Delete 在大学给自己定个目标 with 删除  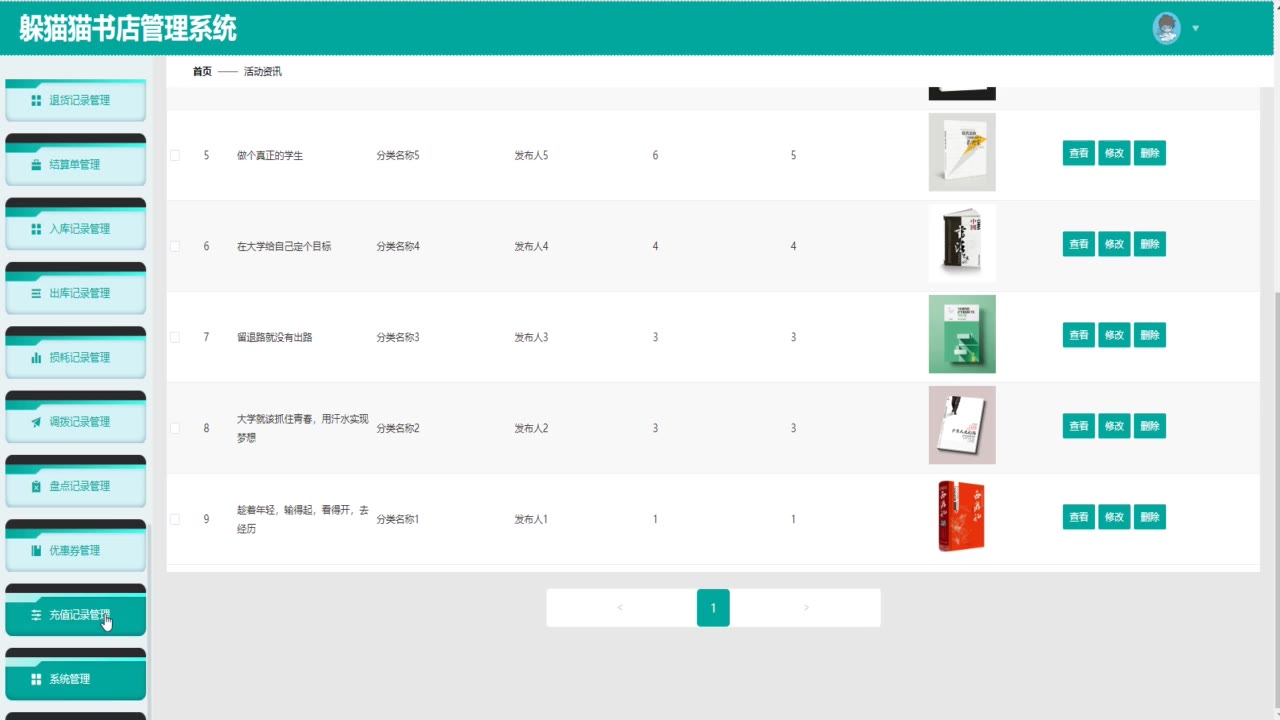(x=1150, y=244)
